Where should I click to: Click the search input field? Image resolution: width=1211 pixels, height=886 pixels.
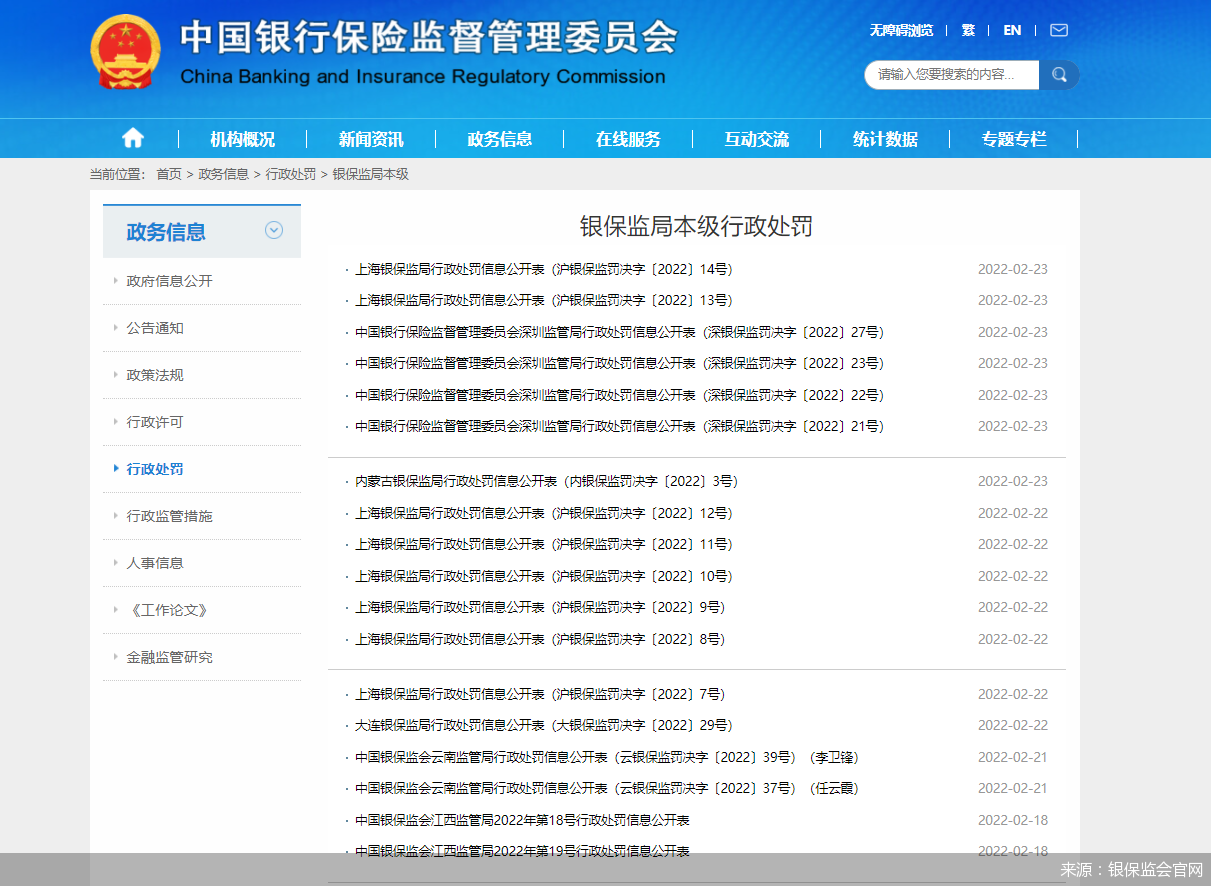(952, 74)
